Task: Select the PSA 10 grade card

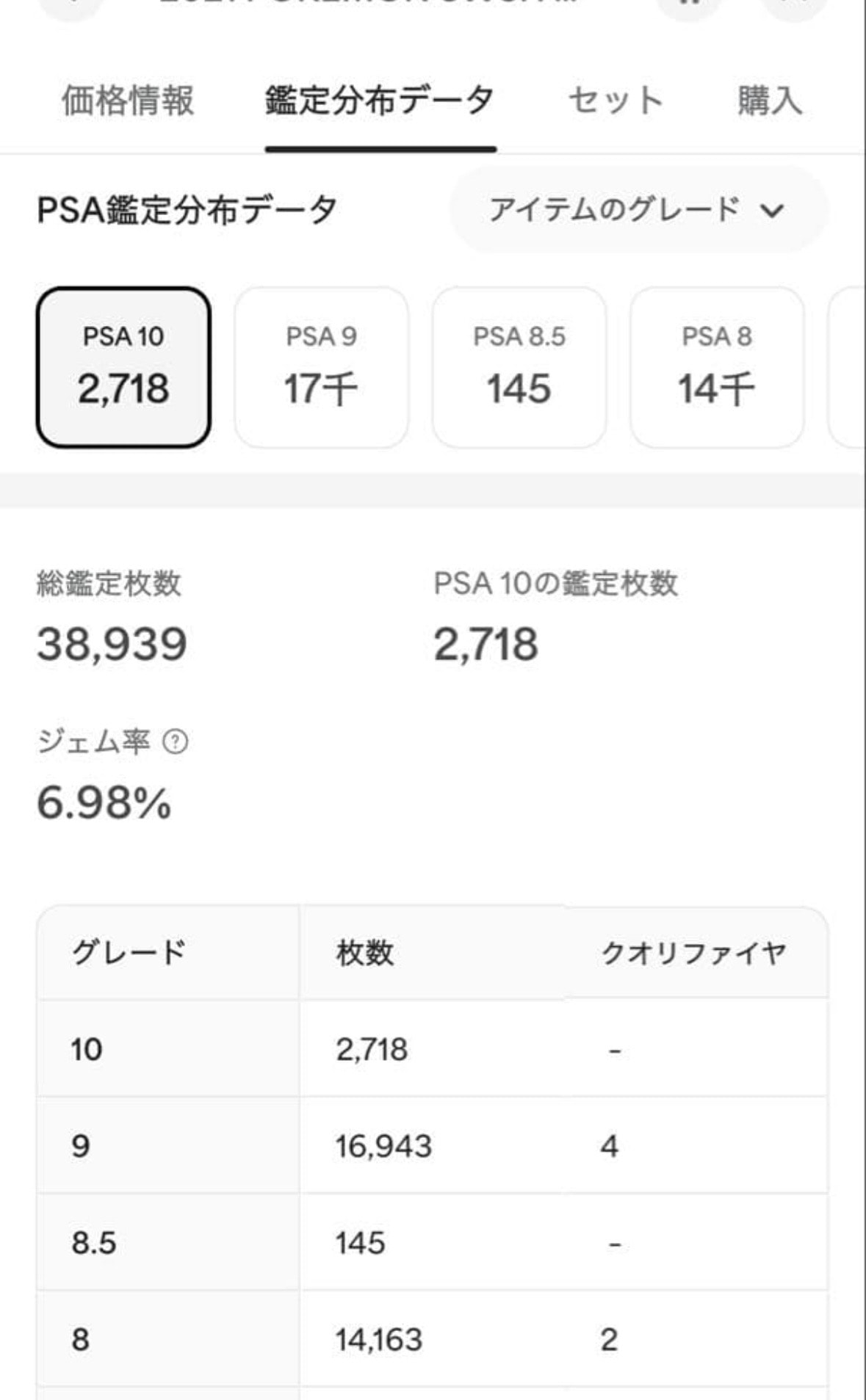Action: coord(123,367)
